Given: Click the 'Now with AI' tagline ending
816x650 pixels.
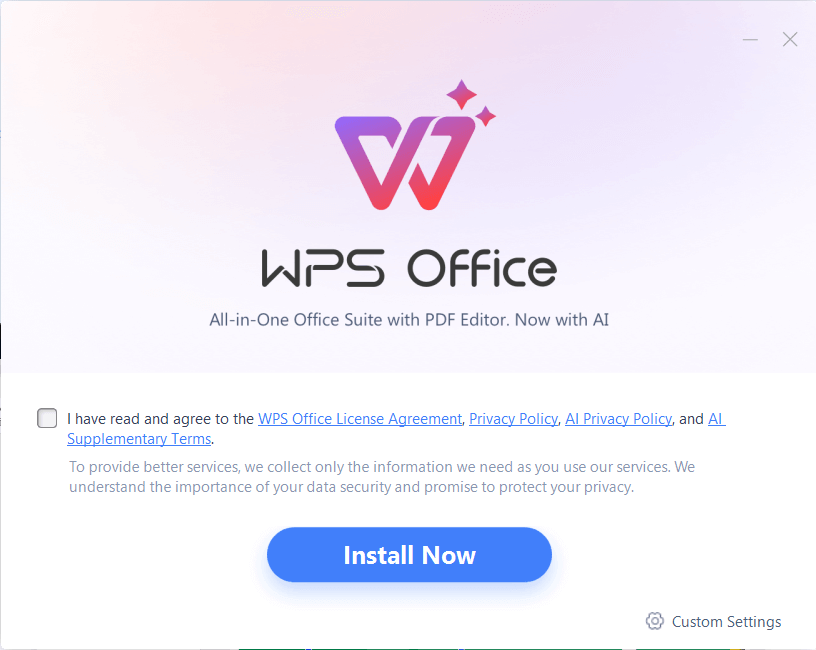Looking at the screenshot, I should click(x=562, y=320).
